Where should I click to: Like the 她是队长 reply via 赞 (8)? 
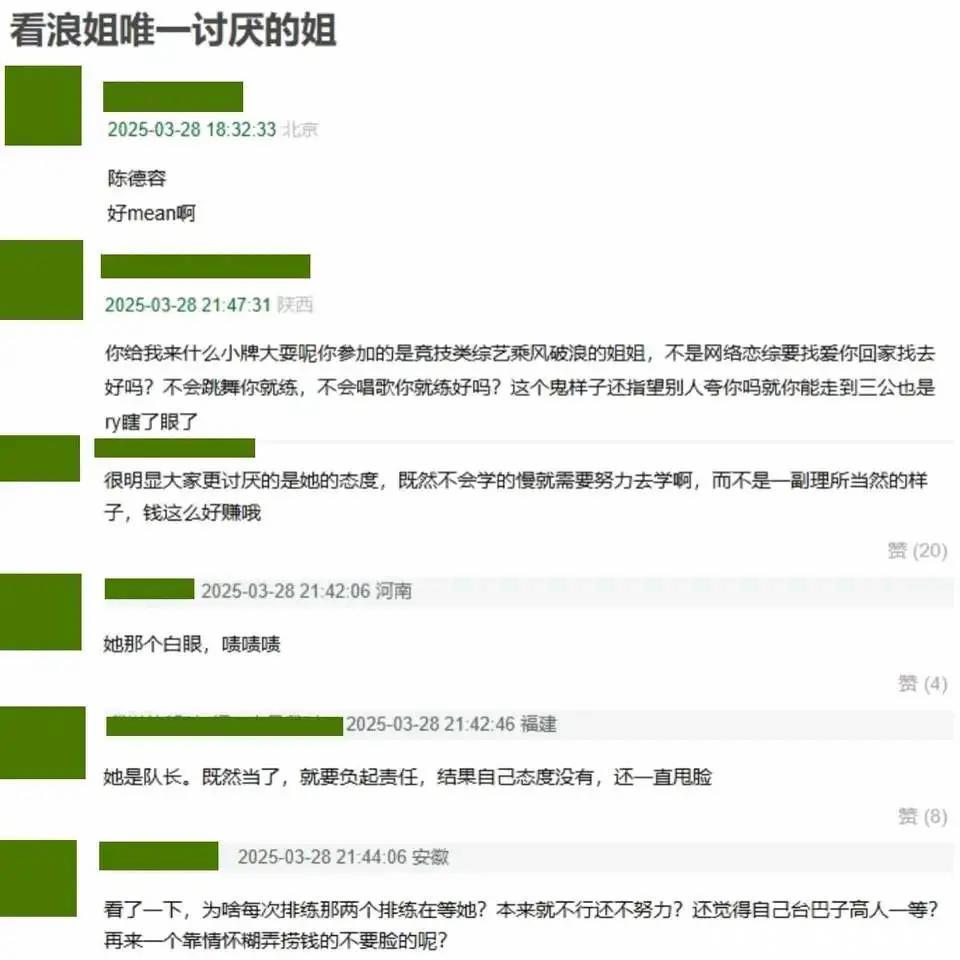(922, 816)
